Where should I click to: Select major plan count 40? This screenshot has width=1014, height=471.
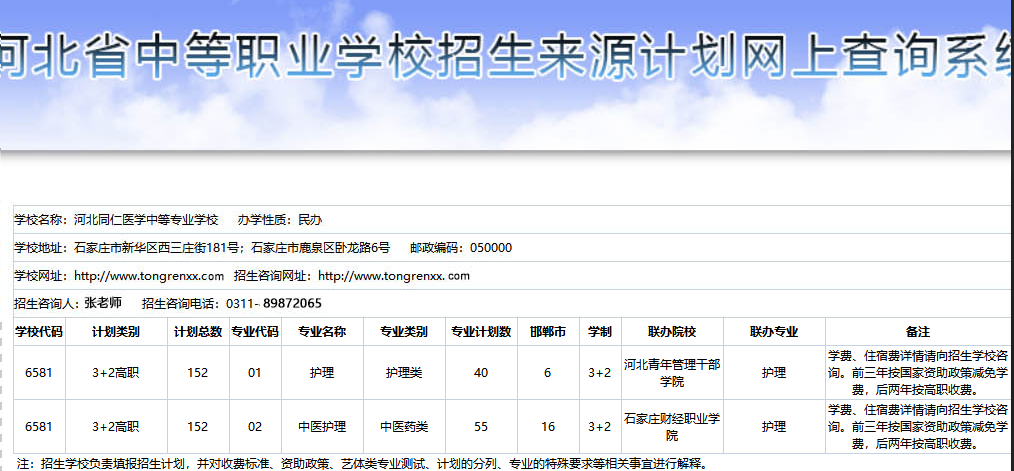coord(480,373)
